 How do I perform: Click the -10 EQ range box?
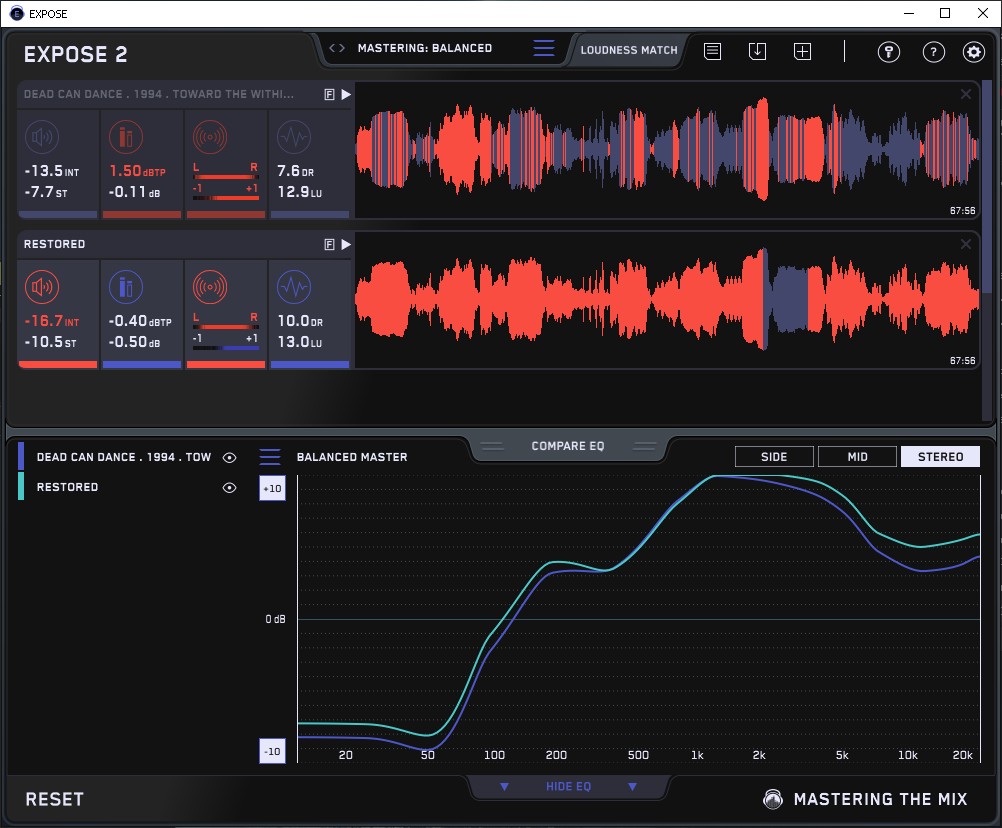272,751
